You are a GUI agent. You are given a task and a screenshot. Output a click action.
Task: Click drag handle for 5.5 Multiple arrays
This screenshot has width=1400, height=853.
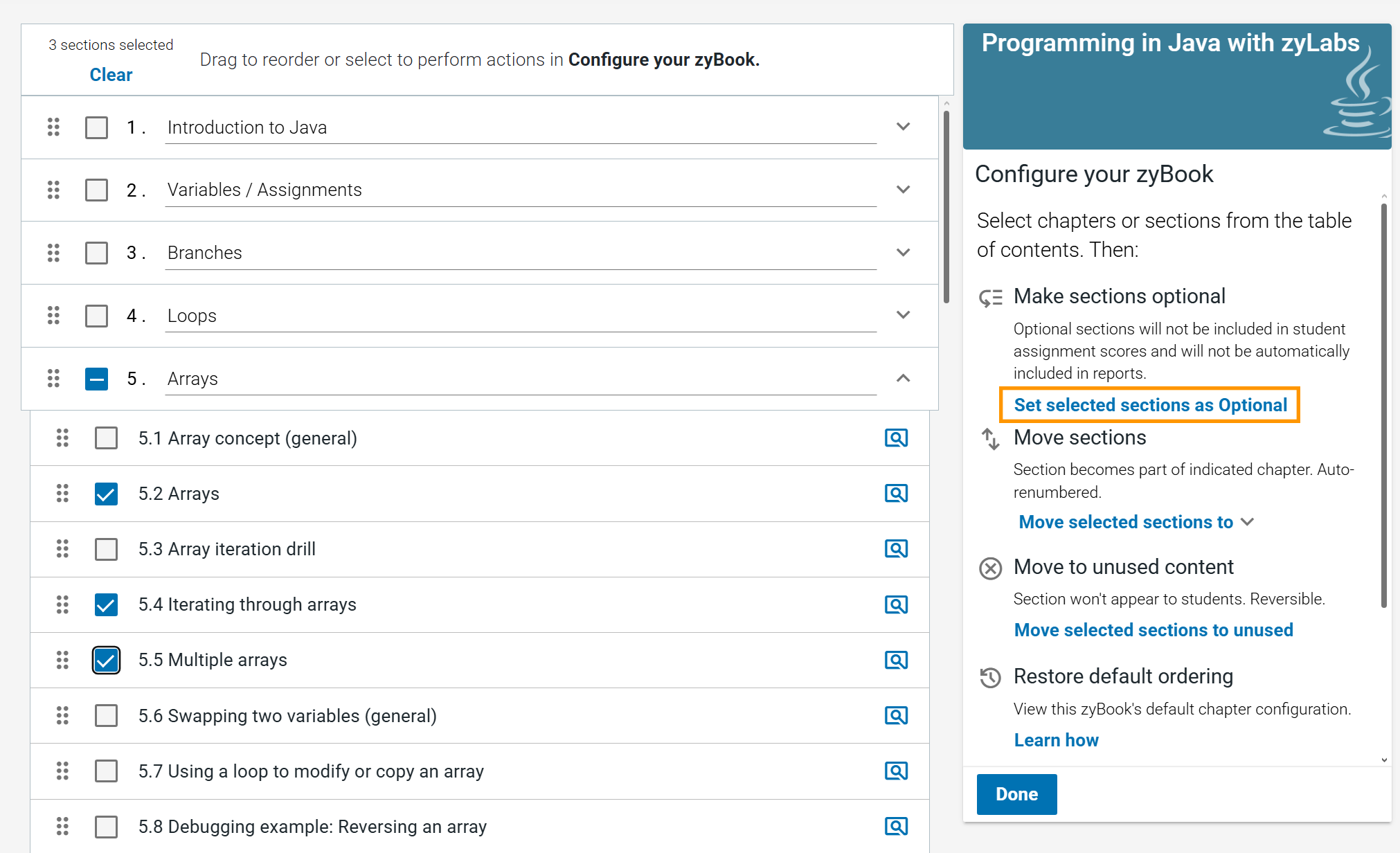click(x=62, y=660)
